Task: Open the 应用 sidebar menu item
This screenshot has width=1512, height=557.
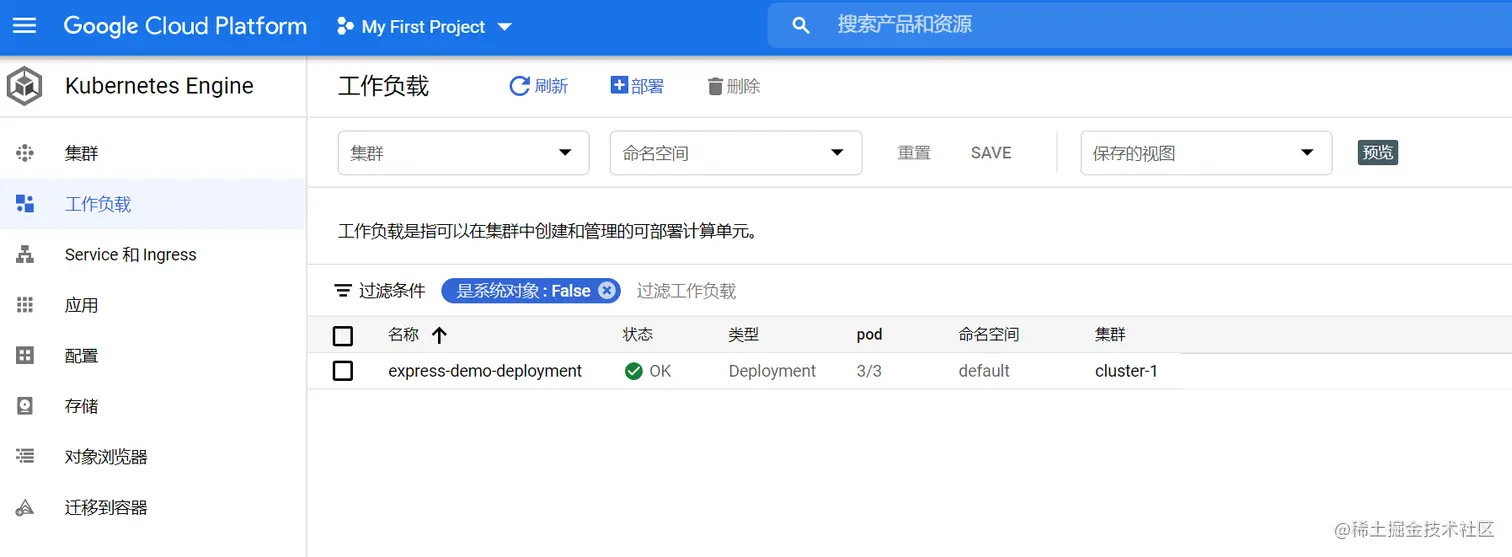Action: [x=153, y=305]
